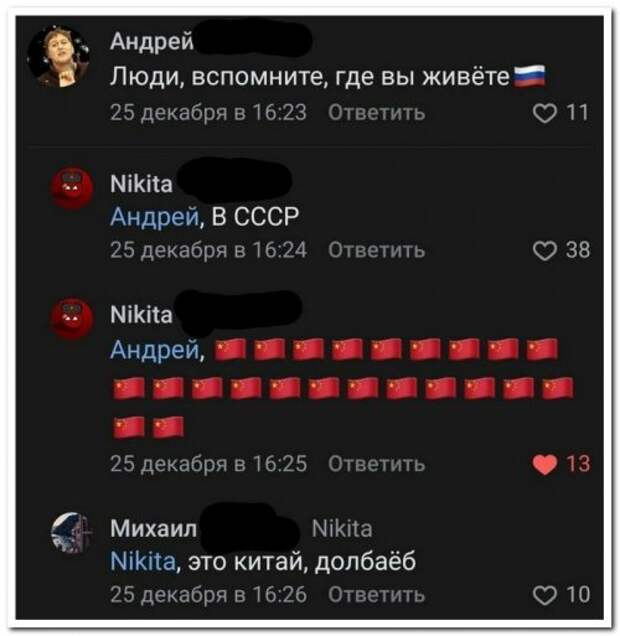Reply to Андрей's comment from 16:23
Viewport: 620px width, 636px height.
(377, 112)
